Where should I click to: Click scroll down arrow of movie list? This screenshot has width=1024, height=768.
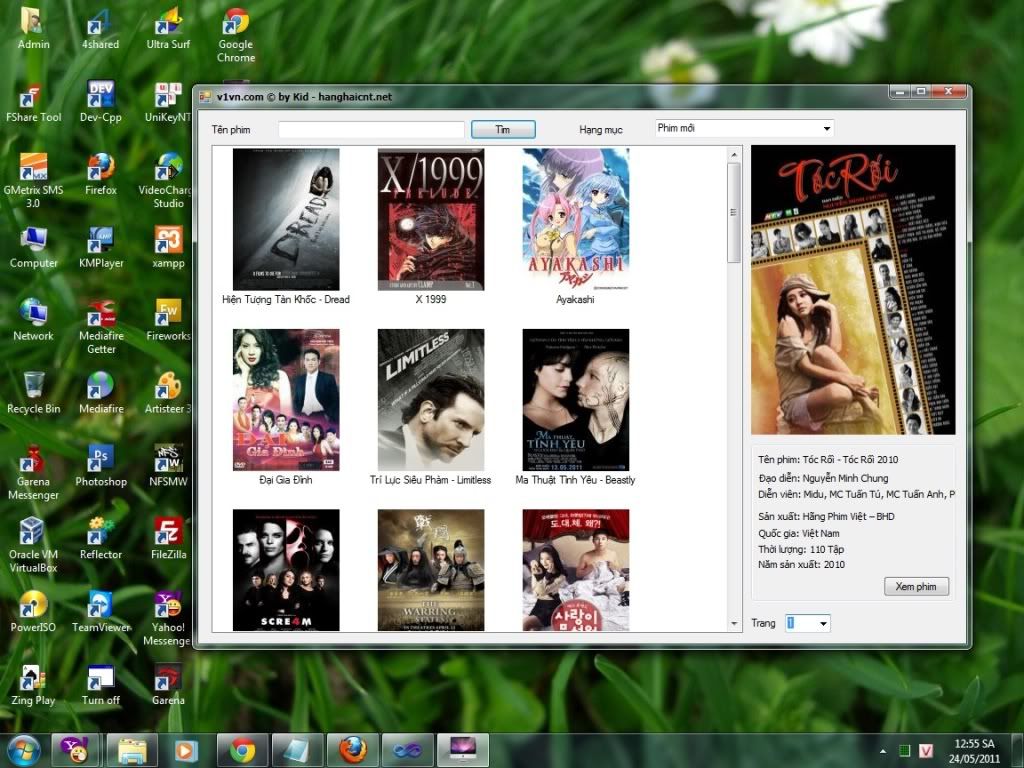734,624
